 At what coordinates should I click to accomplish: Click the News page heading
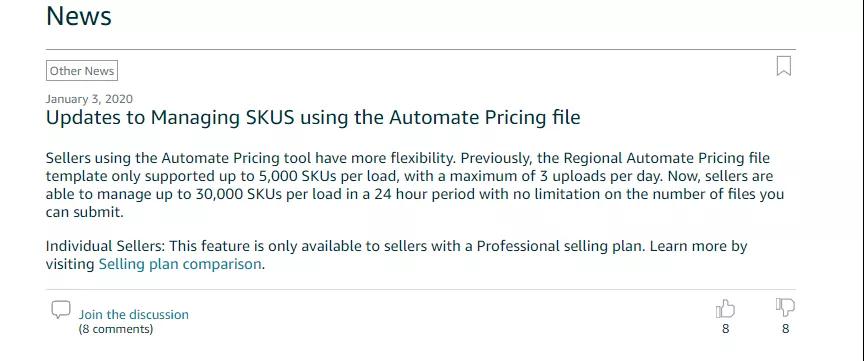click(x=79, y=15)
